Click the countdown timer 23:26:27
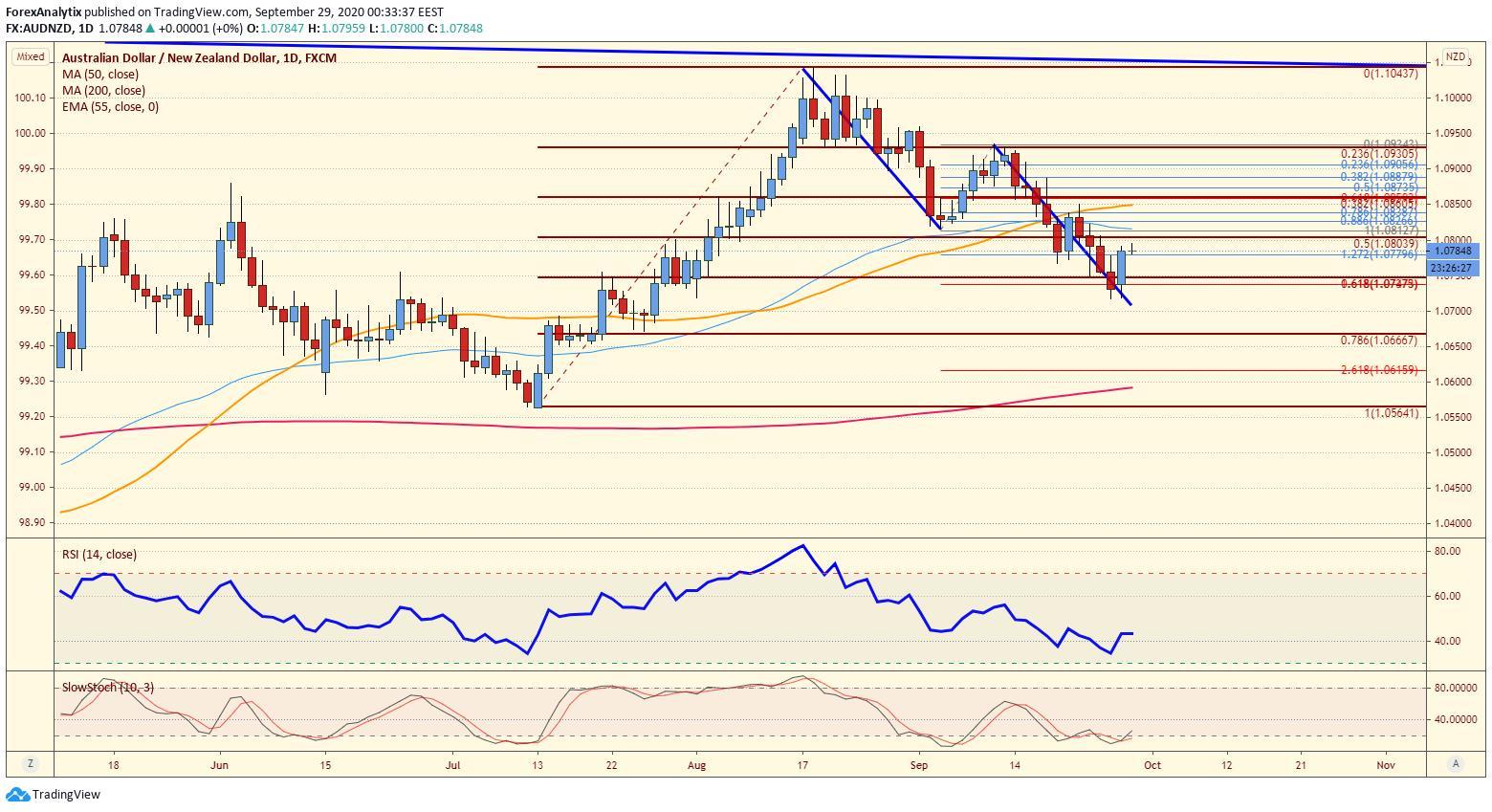Image resolution: width=1492 pixels, height=812 pixels. [1453, 268]
